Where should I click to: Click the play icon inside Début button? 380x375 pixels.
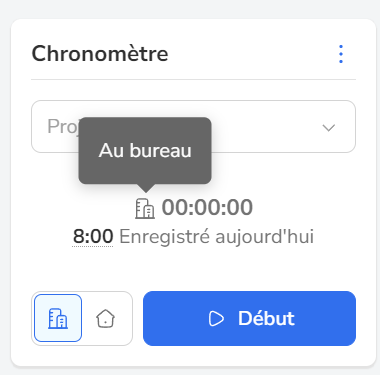[x=216, y=318]
